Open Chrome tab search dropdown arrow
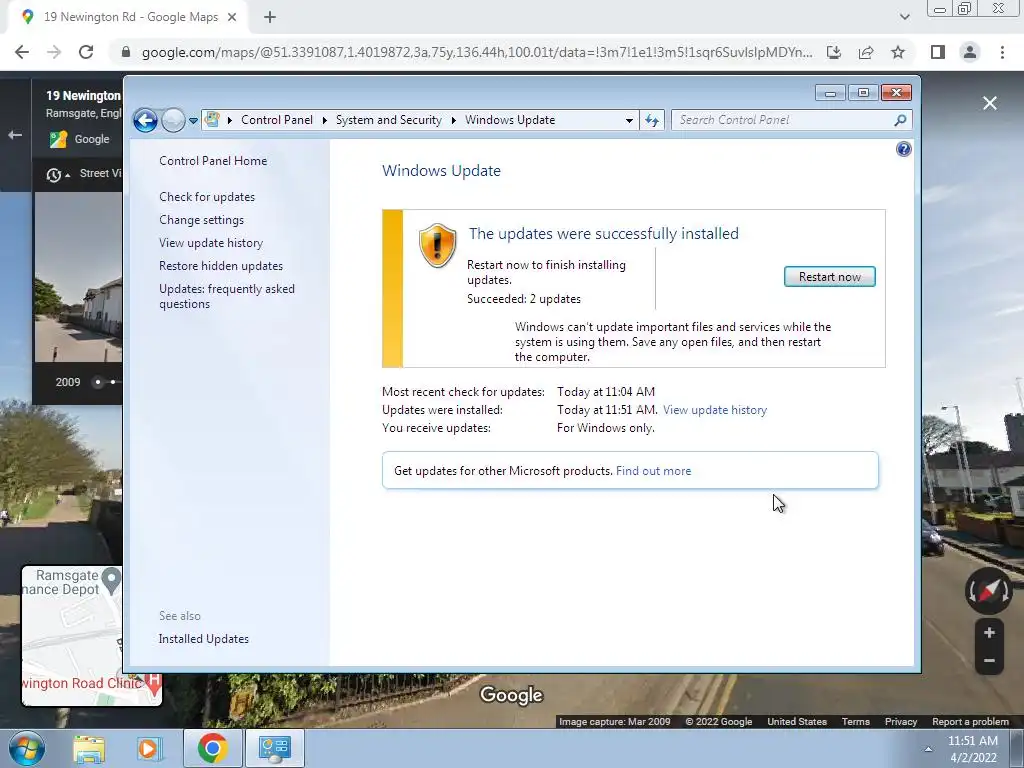Screen dimensions: 1024x768 click(x=904, y=18)
